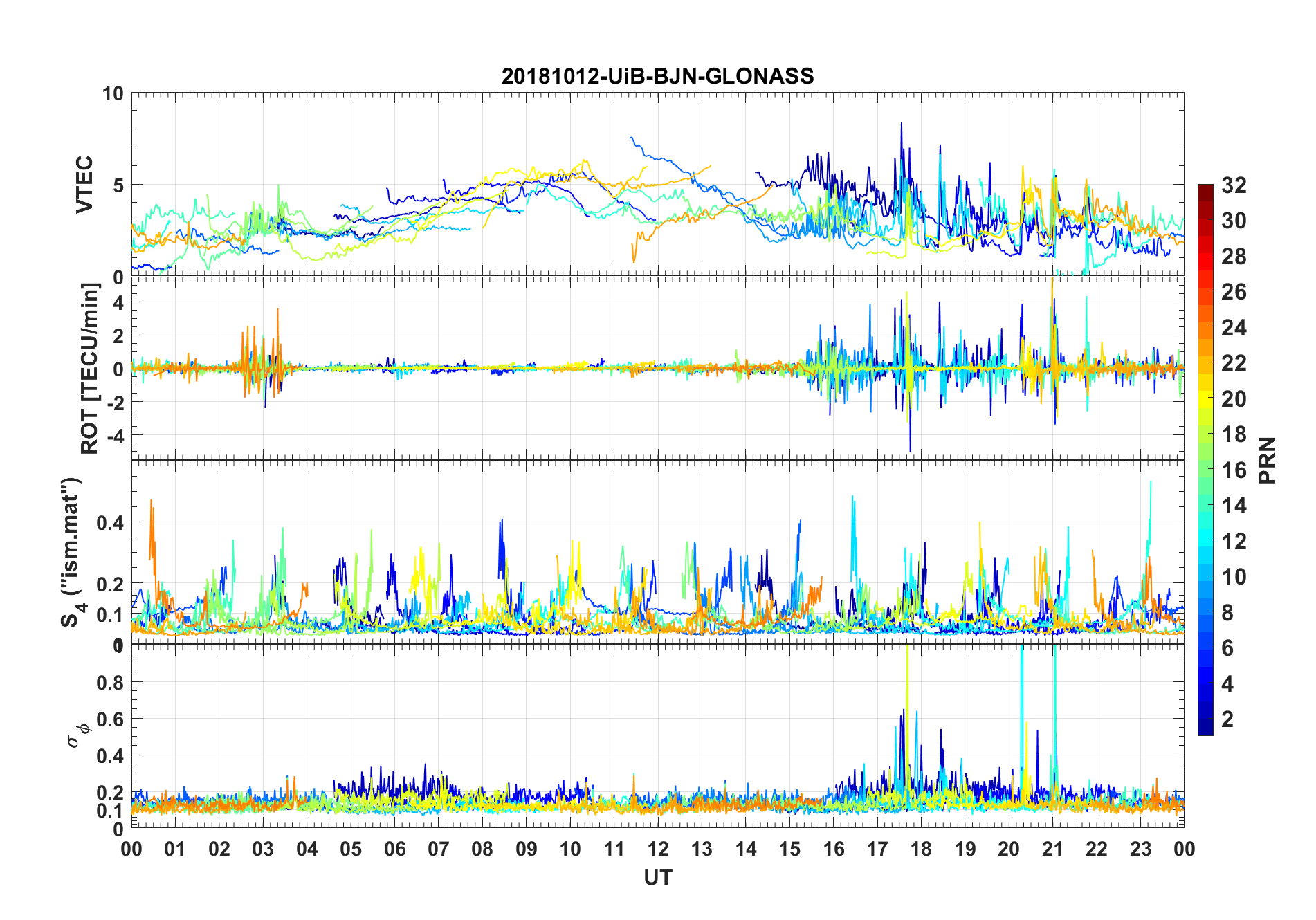Screen dimensions: 1316x920
Task: Select colorbar tick label 12
Action: click(1234, 542)
